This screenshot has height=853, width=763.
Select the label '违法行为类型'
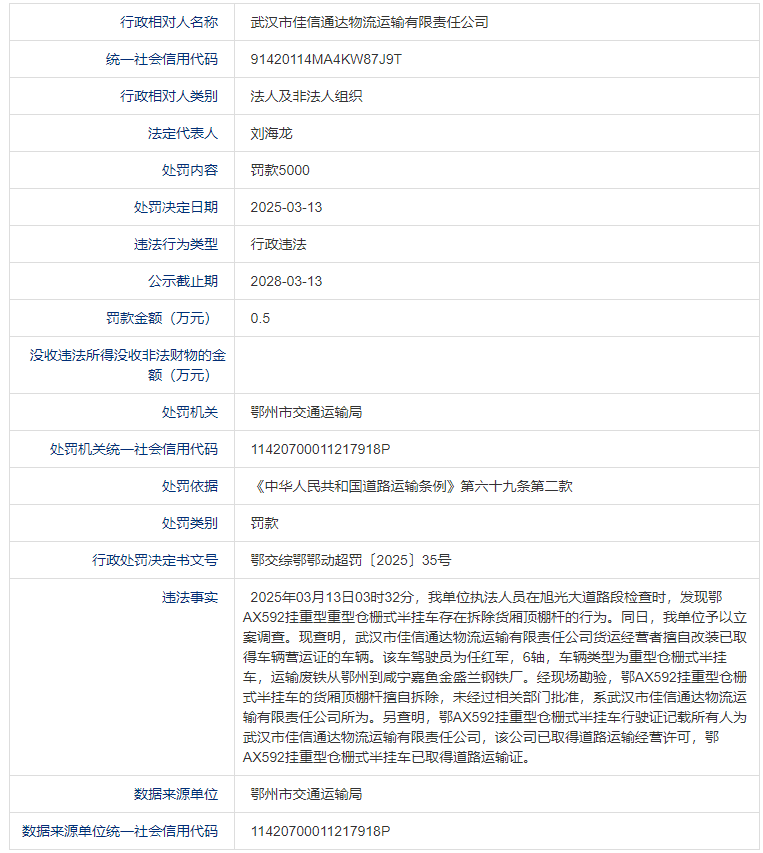[x=176, y=244]
